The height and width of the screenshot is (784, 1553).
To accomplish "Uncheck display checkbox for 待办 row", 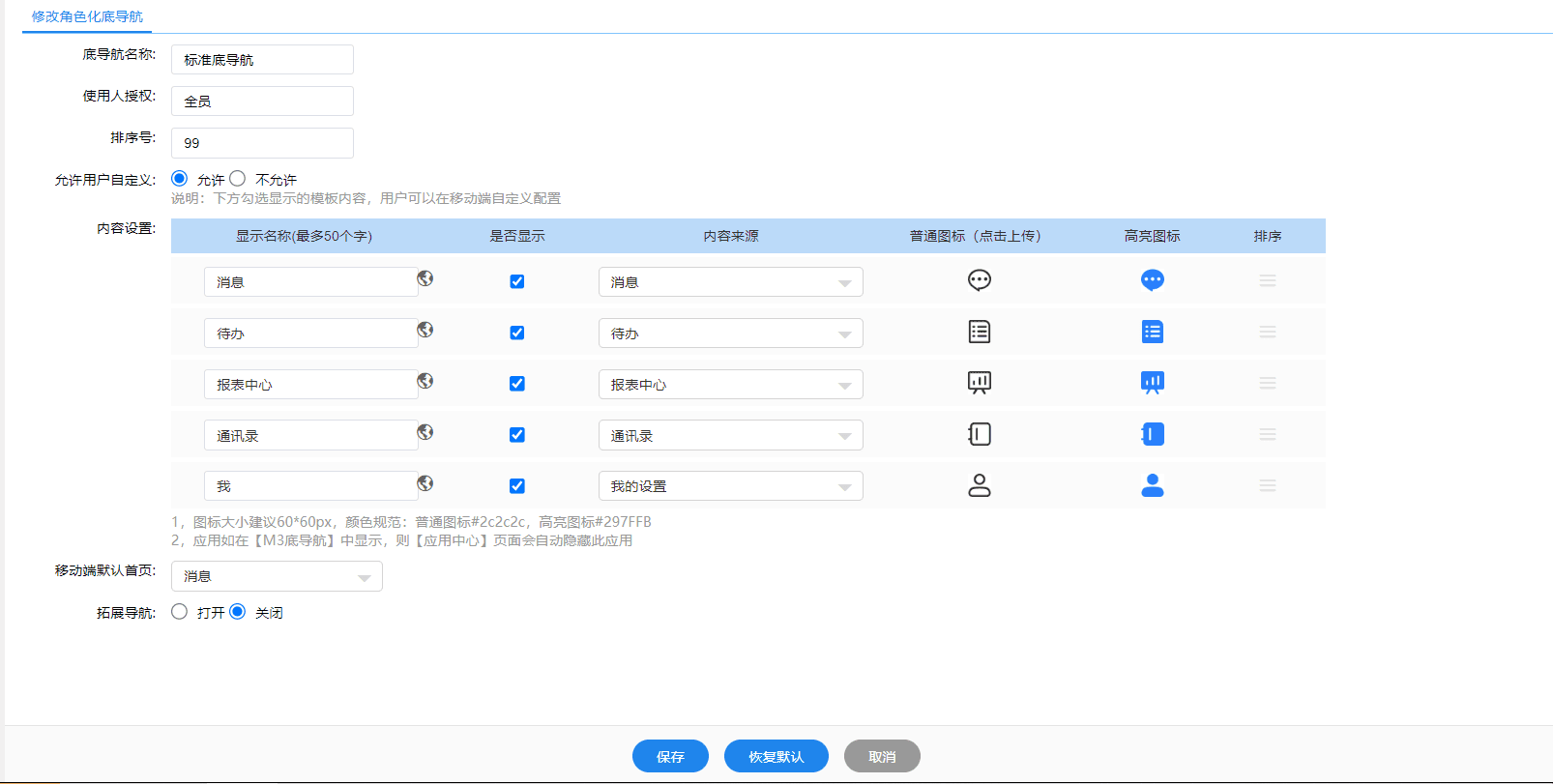I will tap(517, 333).
